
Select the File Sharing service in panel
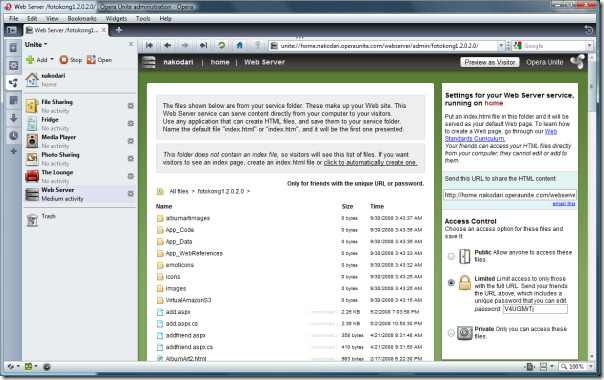point(79,106)
